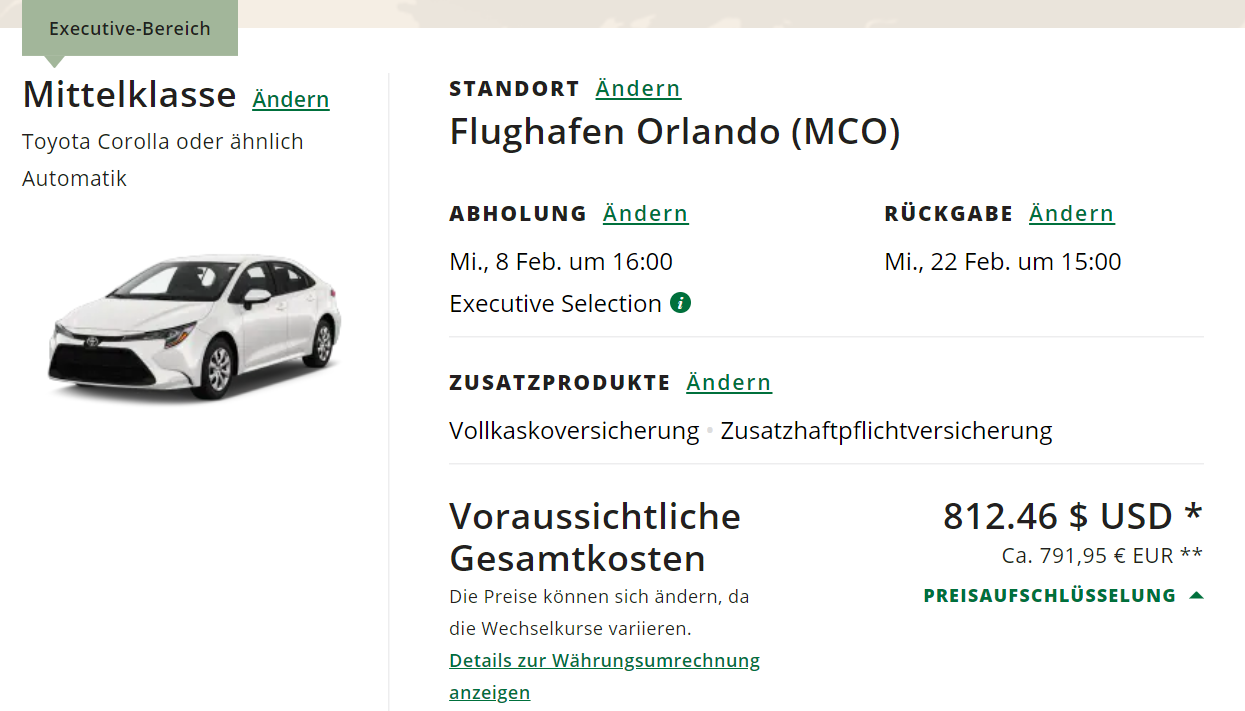Image resolution: width=1245 pixels, height=711 pixels.
Task: Click the Flughafen Orlando (MCO) location name
Action: tap(675, 132)
